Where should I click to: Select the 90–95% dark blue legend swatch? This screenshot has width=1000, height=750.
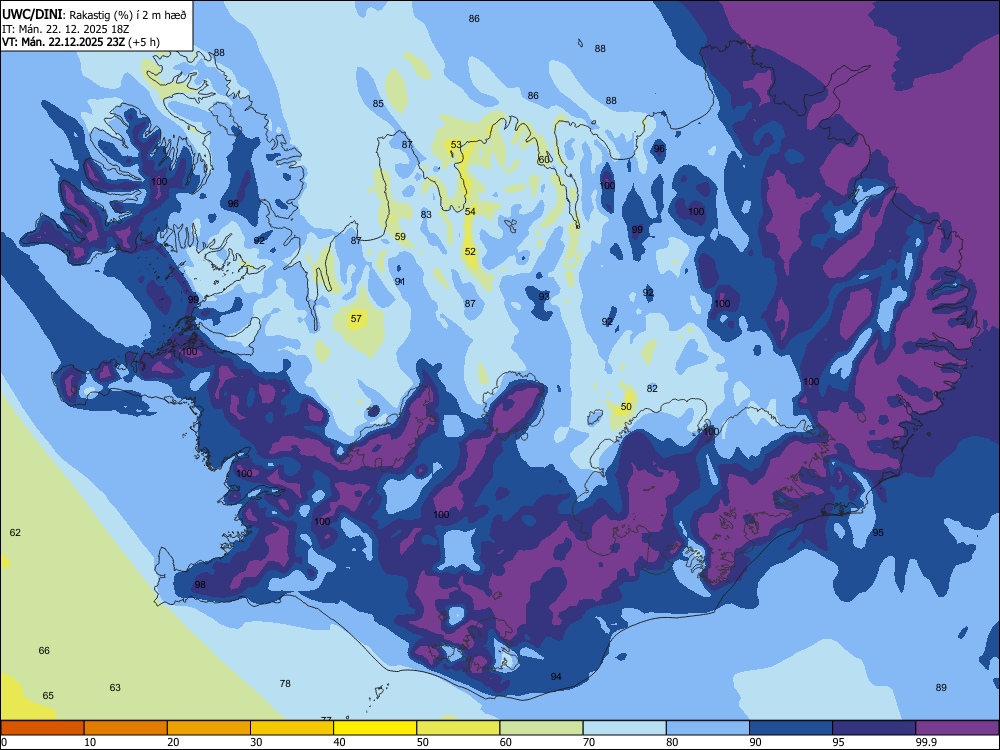tap(791, 728)
